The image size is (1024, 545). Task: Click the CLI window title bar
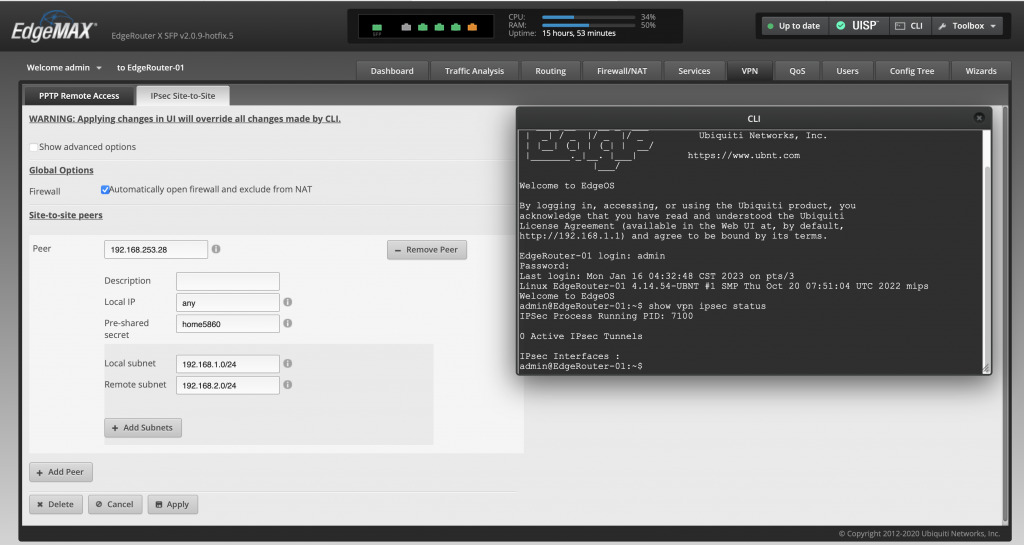(x=754, y=118)
